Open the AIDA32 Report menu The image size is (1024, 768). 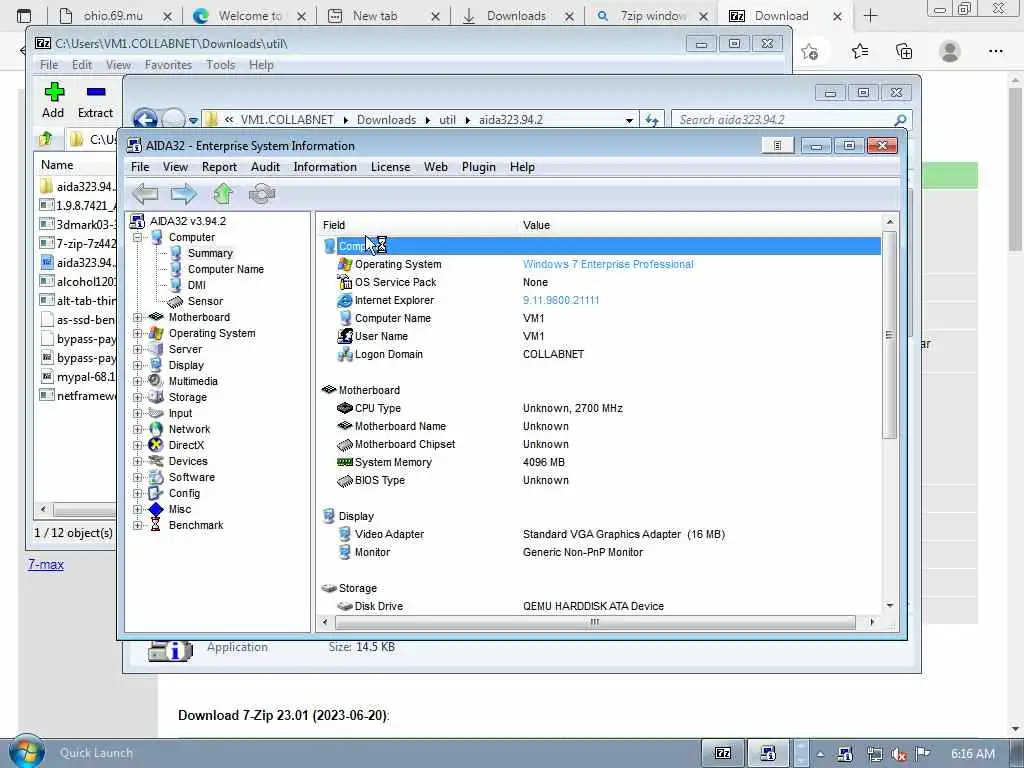coord(219,167)
